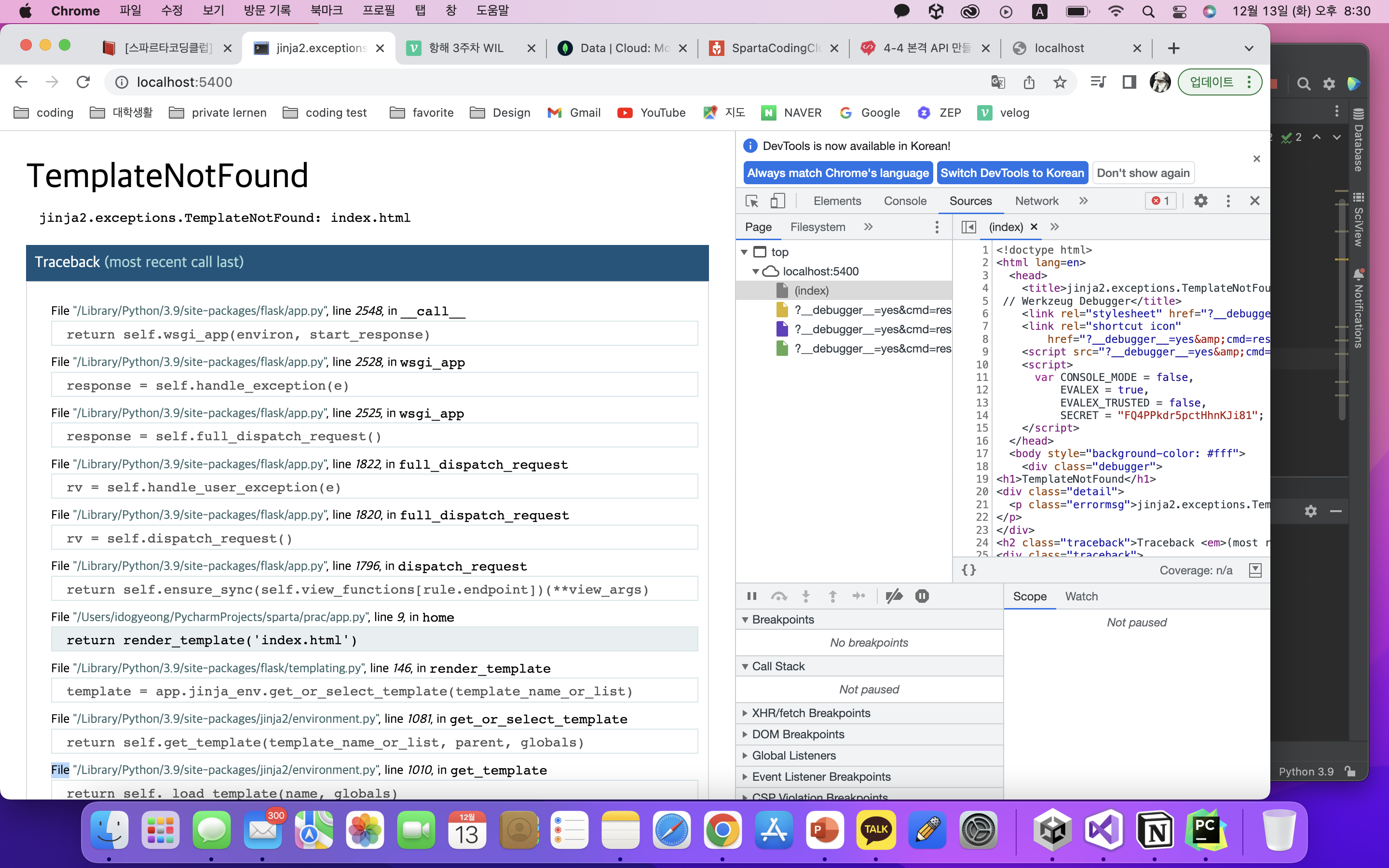This screenshot has width=1389, height=868.
Task: Open the YouTube bookmark
Action: 652,112
